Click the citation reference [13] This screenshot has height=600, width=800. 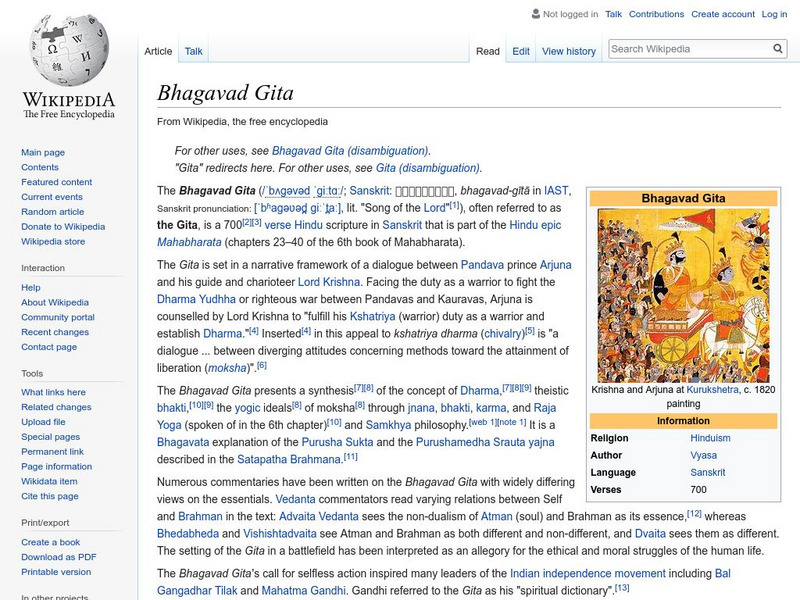(622, 588)
